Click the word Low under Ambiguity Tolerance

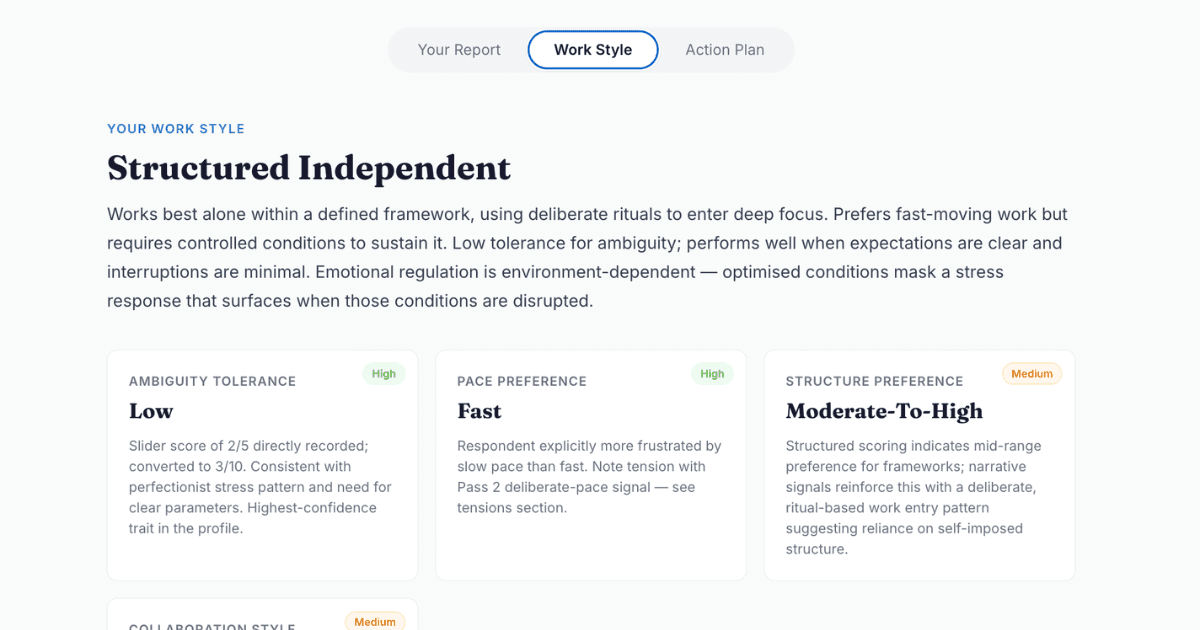150,411
